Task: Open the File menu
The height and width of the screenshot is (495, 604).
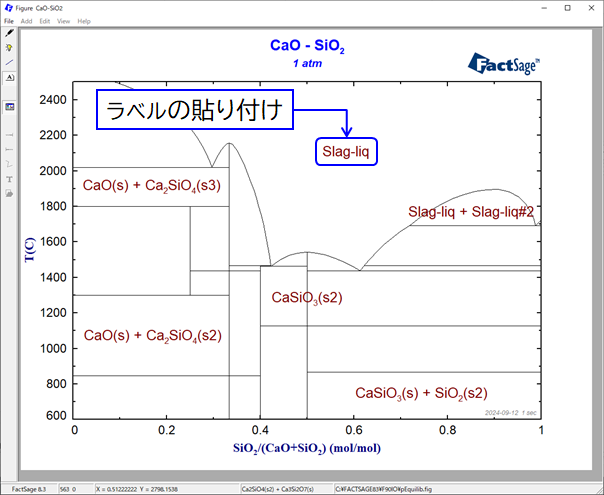Action: pyautogui.click(x=9, y=21)
